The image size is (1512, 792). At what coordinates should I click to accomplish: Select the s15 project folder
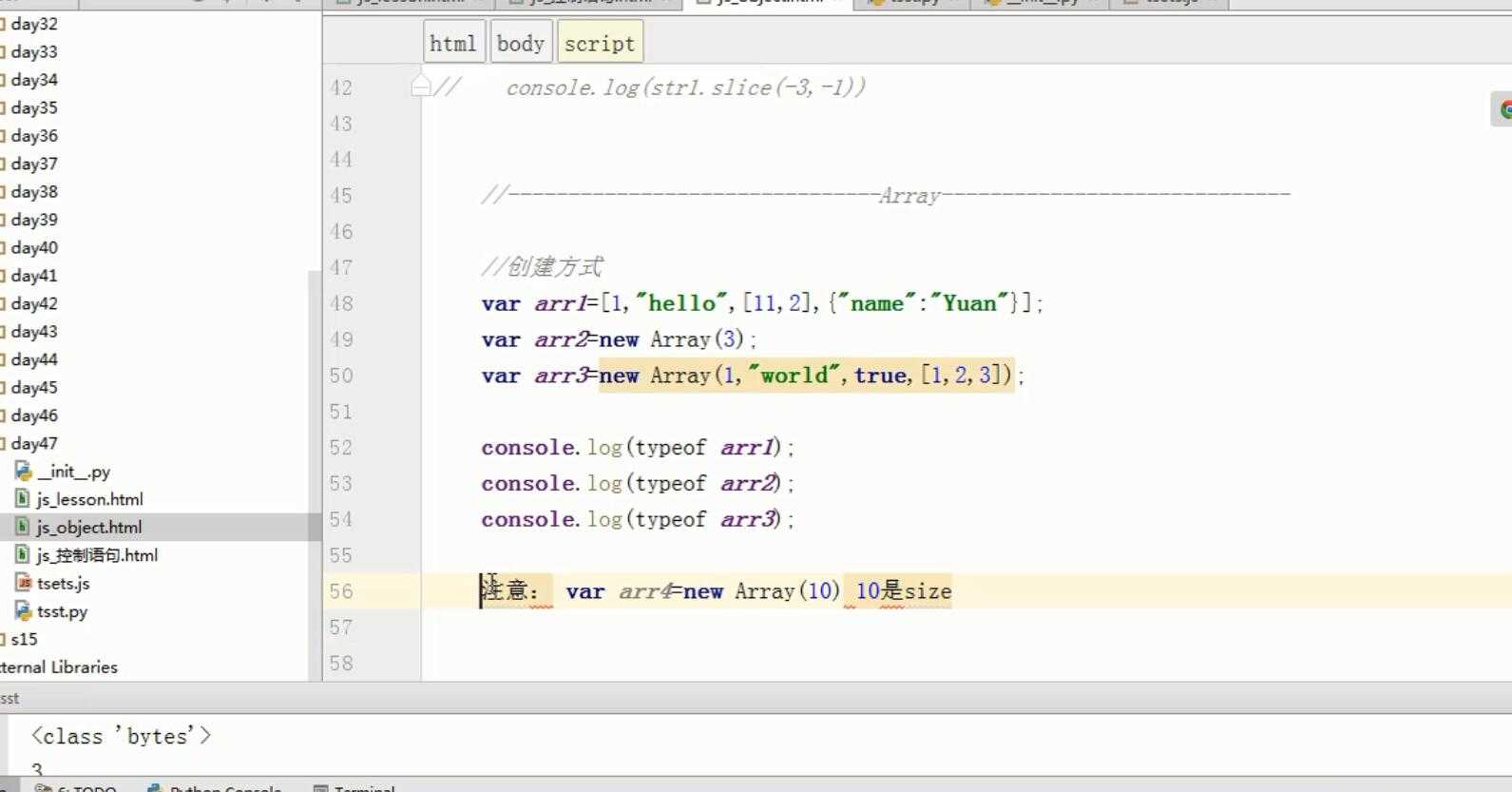point(24,639)
